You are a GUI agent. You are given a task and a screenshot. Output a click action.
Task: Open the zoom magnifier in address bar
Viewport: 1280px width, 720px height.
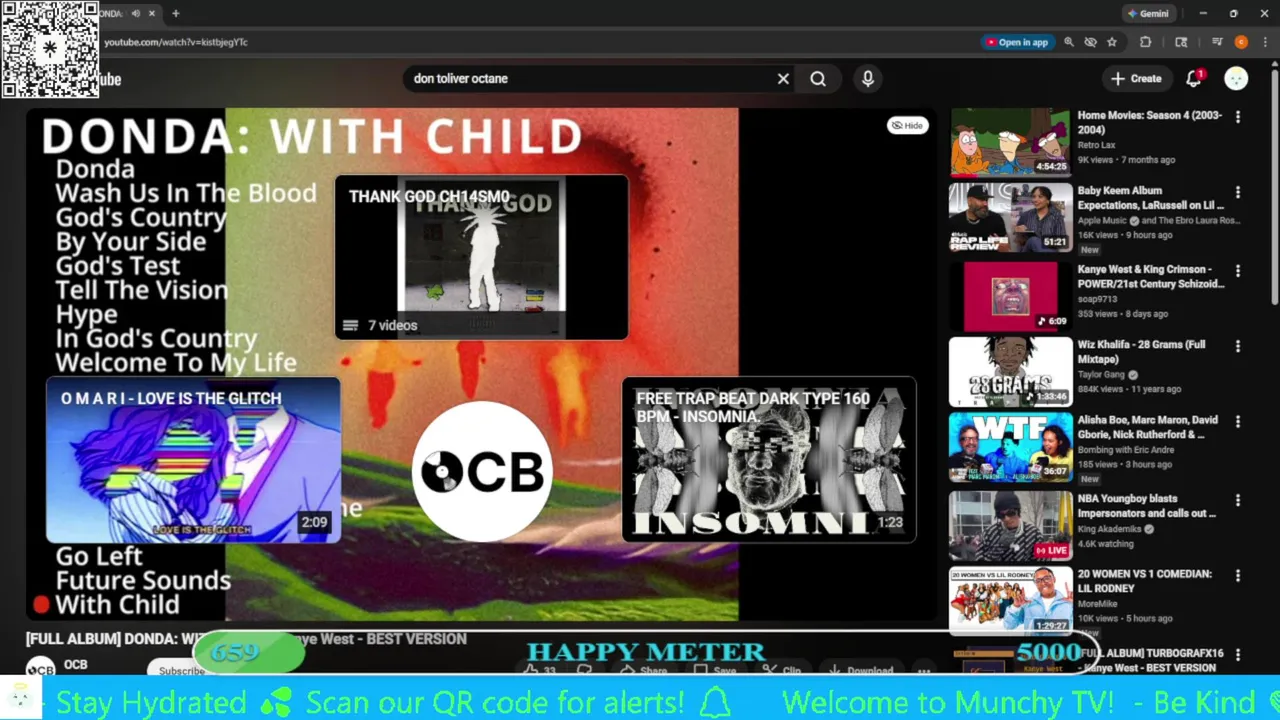point(1069,42)
